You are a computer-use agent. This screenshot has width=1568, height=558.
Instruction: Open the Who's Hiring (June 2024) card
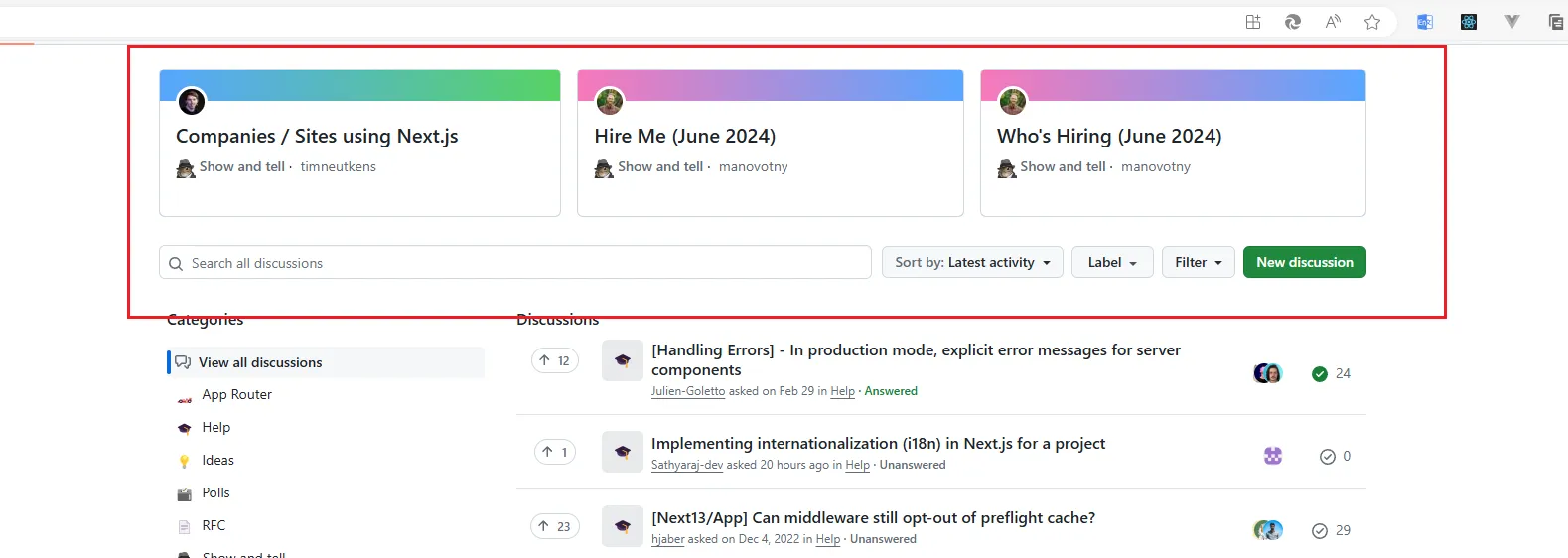point(1108,137)
